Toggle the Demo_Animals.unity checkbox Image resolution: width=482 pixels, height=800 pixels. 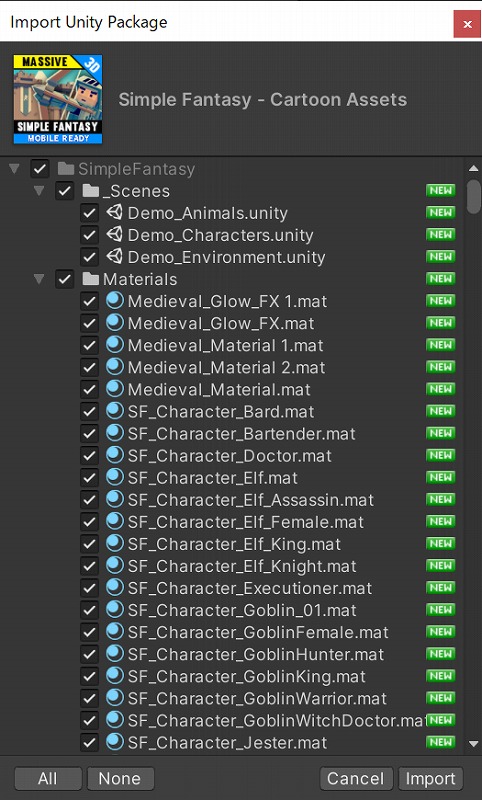tap(89, 213)
